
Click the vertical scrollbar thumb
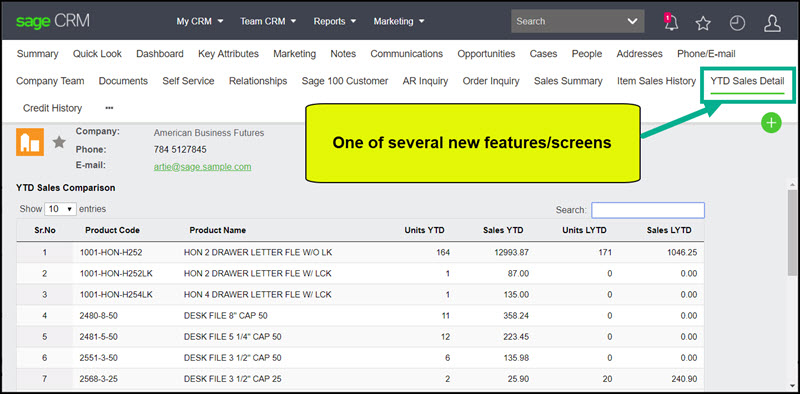click(792, 232)
